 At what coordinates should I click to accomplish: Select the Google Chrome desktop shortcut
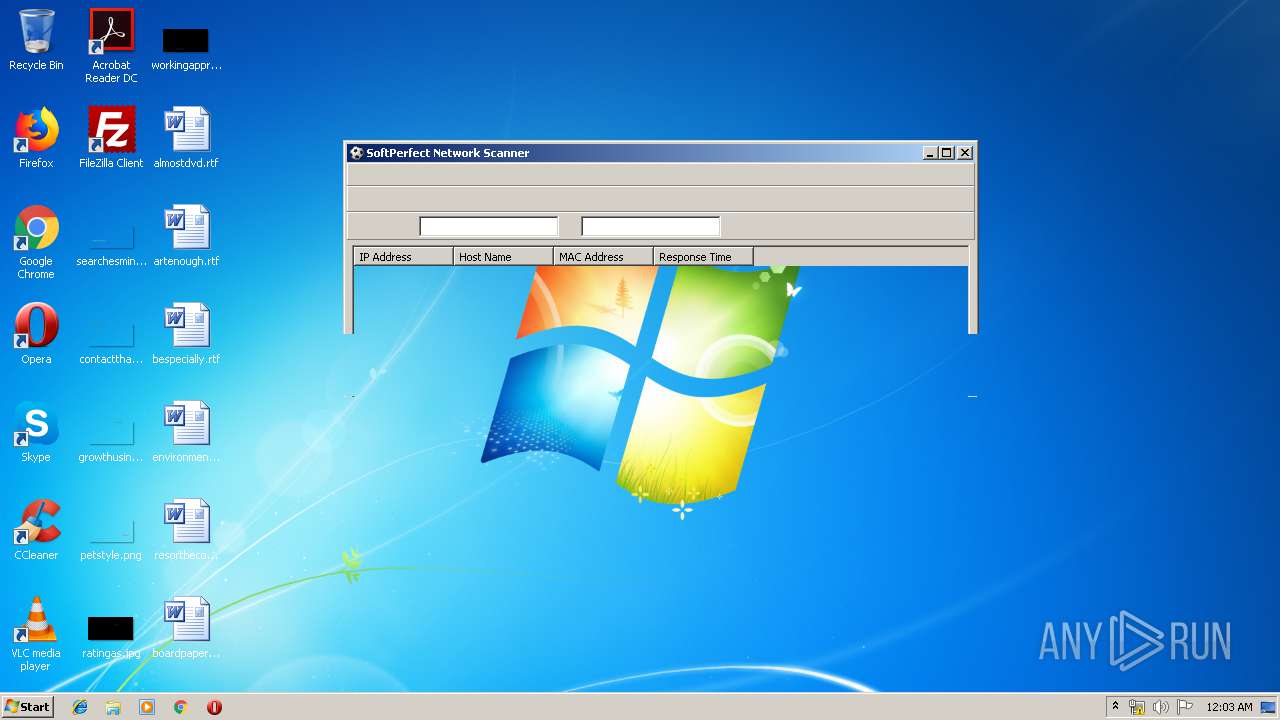36,243
